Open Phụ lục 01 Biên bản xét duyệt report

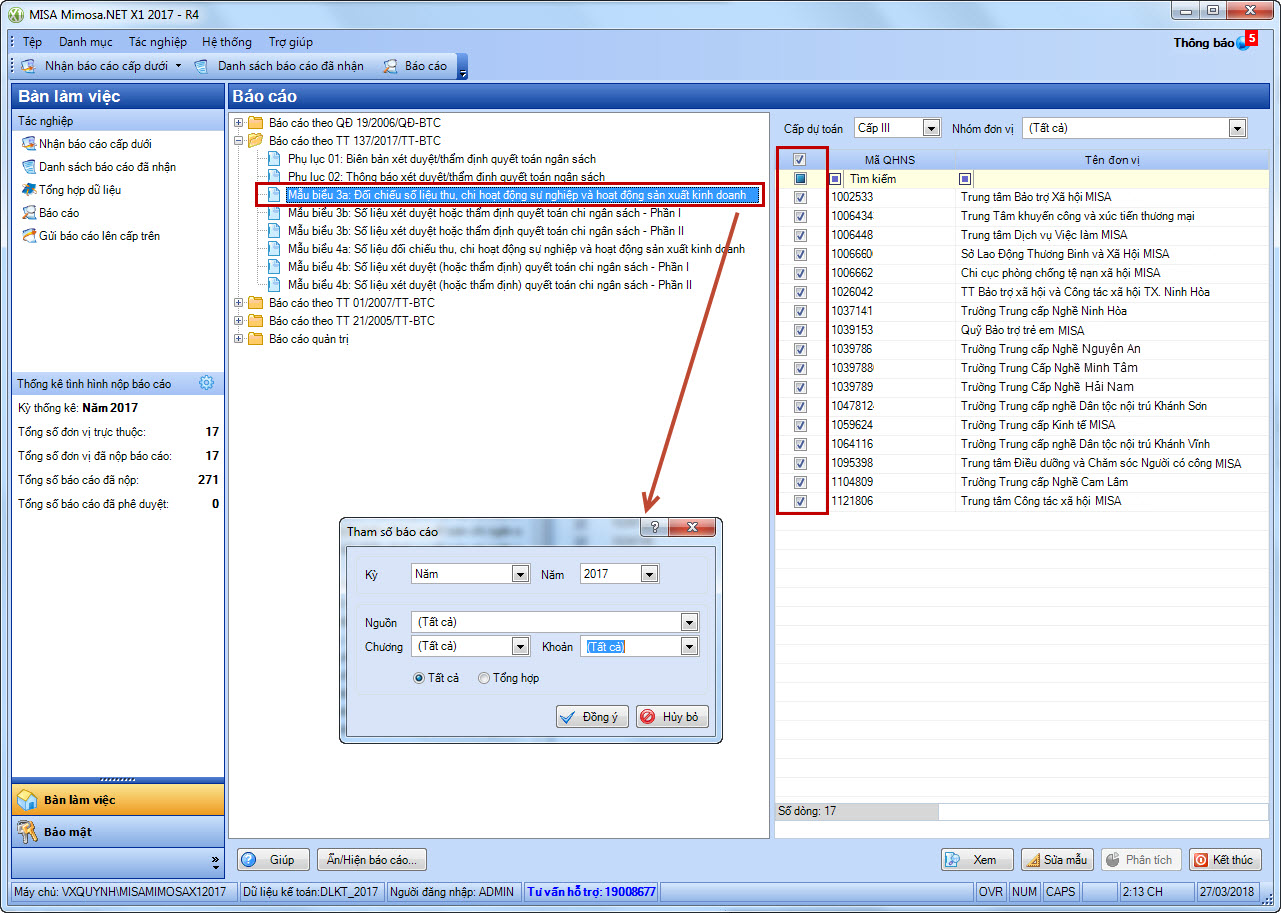click(441, 159)
